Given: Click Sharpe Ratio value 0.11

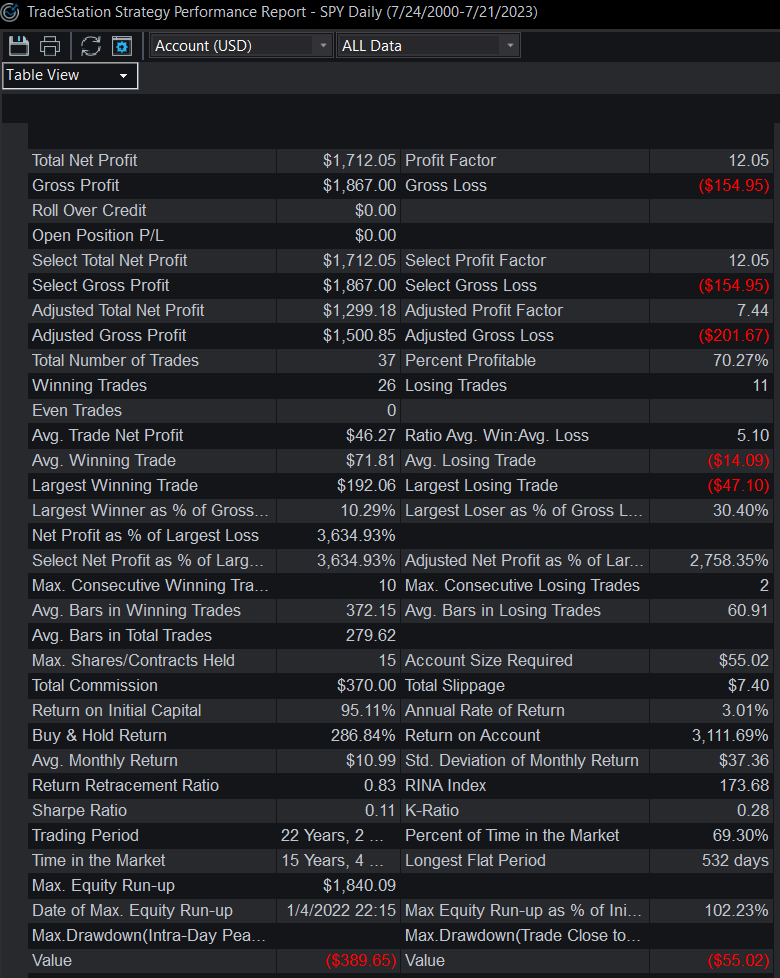Looking at the screenshot, I should coord(380,809).
